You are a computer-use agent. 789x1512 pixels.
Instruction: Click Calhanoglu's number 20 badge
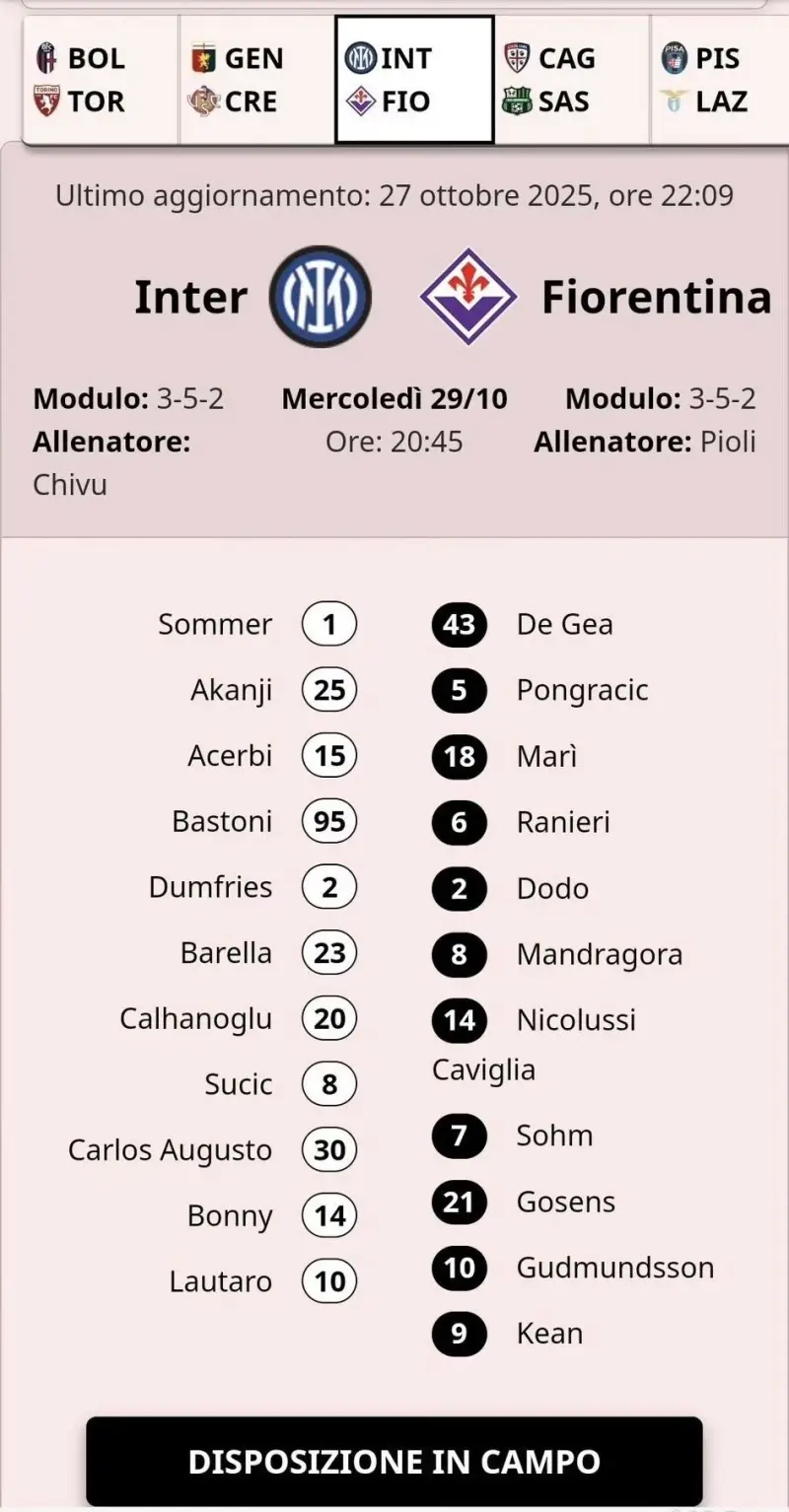[x=329, y=1018]
